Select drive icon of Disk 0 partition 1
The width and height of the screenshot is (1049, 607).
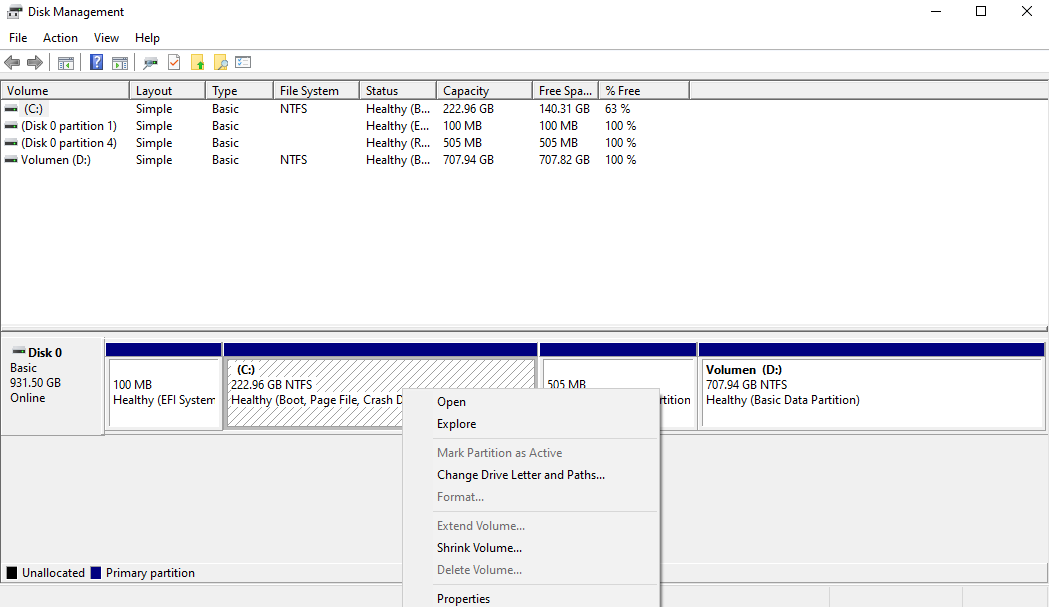click(x=11, y=126)
